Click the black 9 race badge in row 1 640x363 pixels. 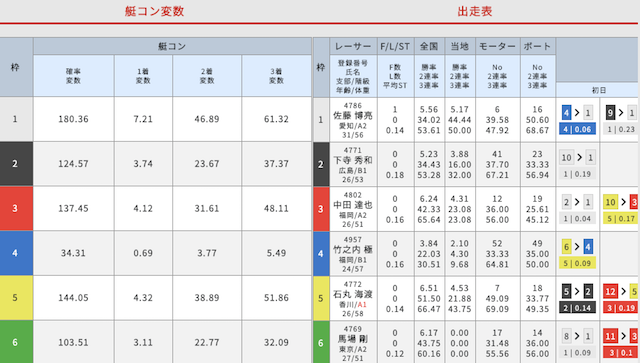click(610, 112)
